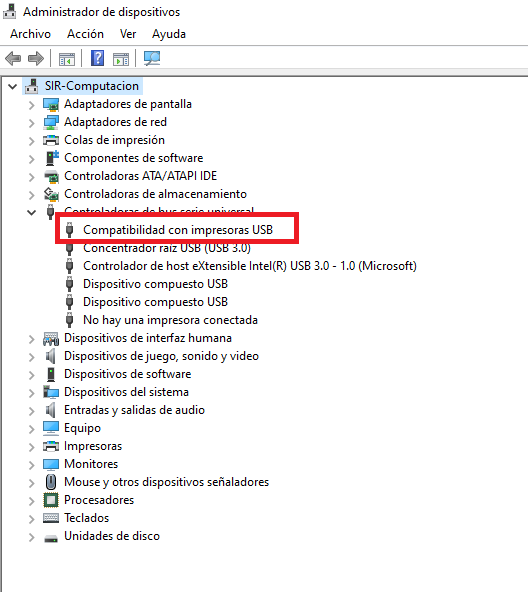Select Equipo label

point(83,428)
